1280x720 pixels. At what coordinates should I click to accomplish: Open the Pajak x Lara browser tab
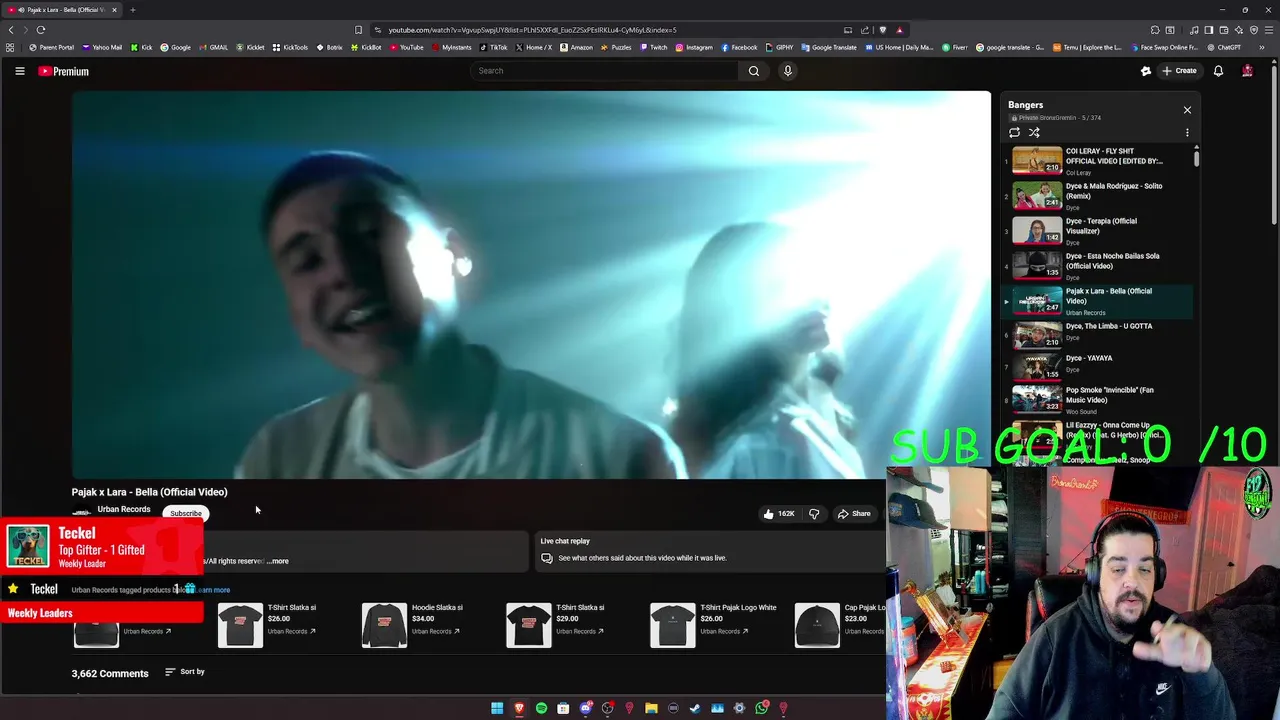[x=62, y=10]
